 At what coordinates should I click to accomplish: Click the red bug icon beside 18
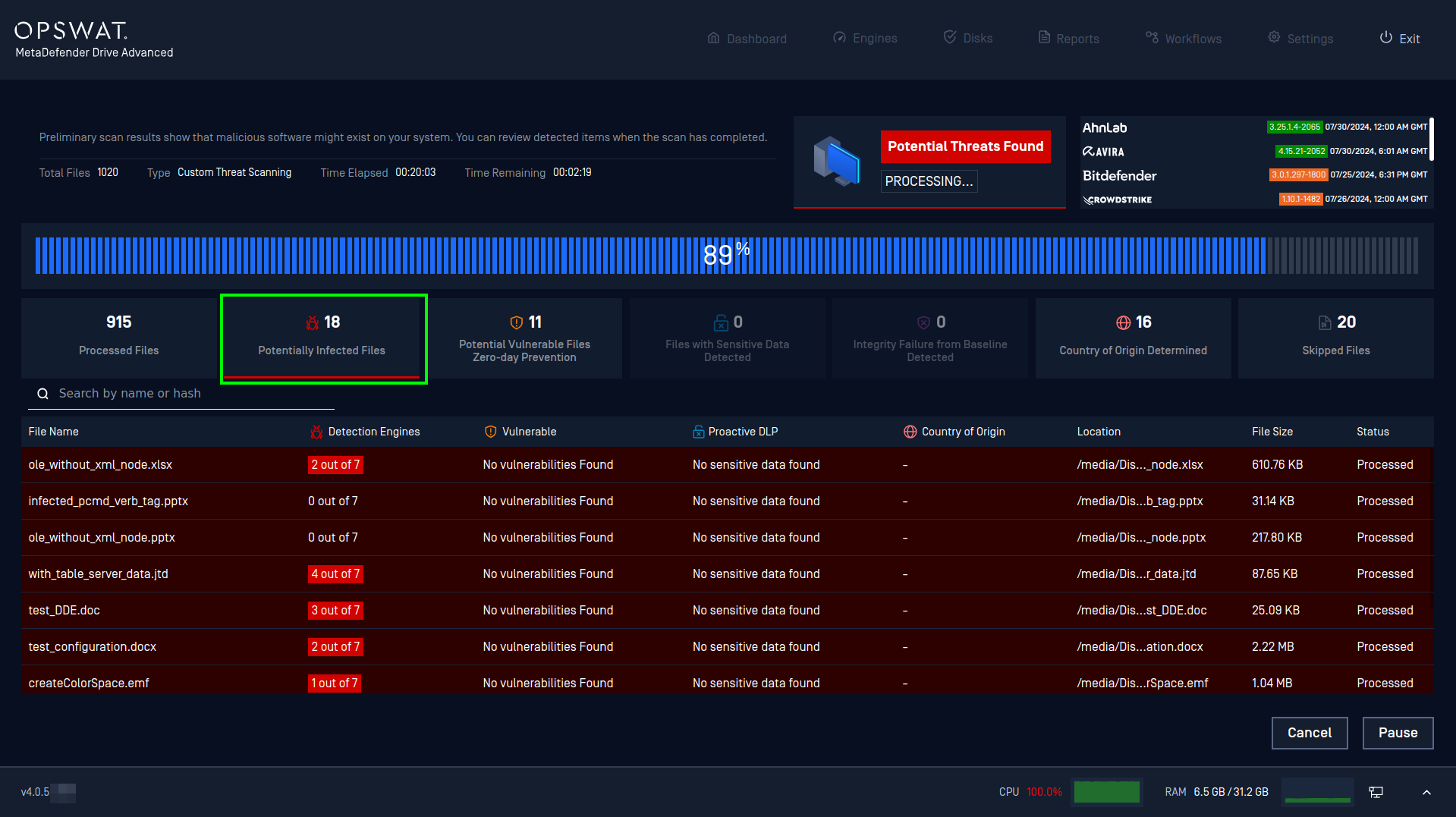click(312, 322)
